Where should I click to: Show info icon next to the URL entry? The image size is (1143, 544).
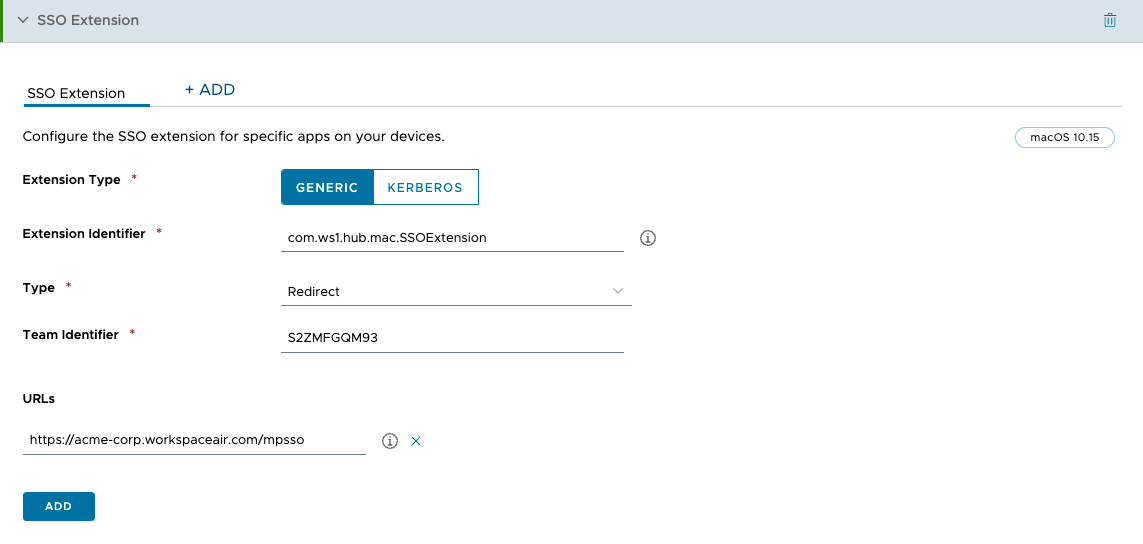coord(390,441)
